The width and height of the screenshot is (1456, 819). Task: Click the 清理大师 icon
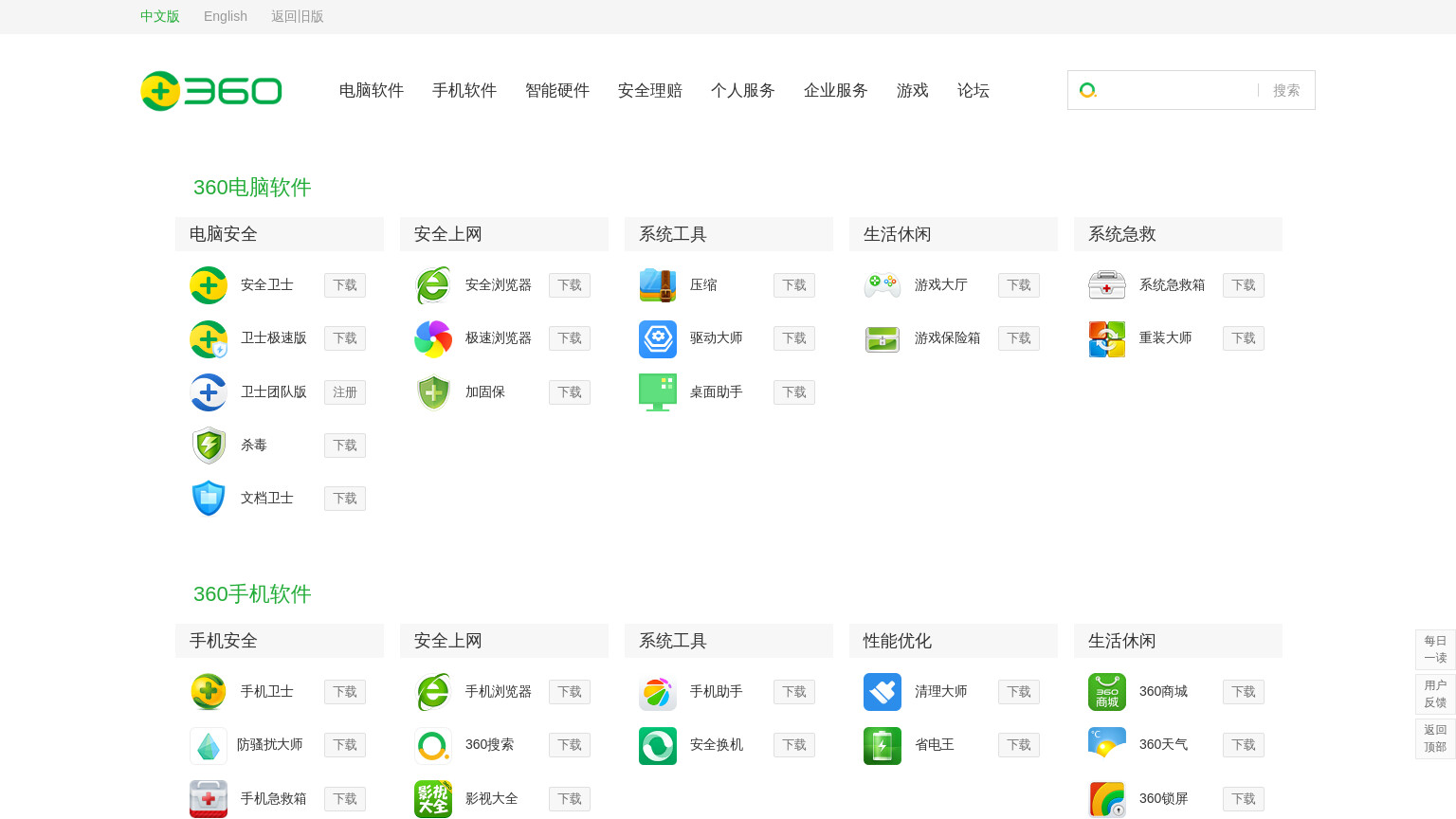click(x=883, y=692)
